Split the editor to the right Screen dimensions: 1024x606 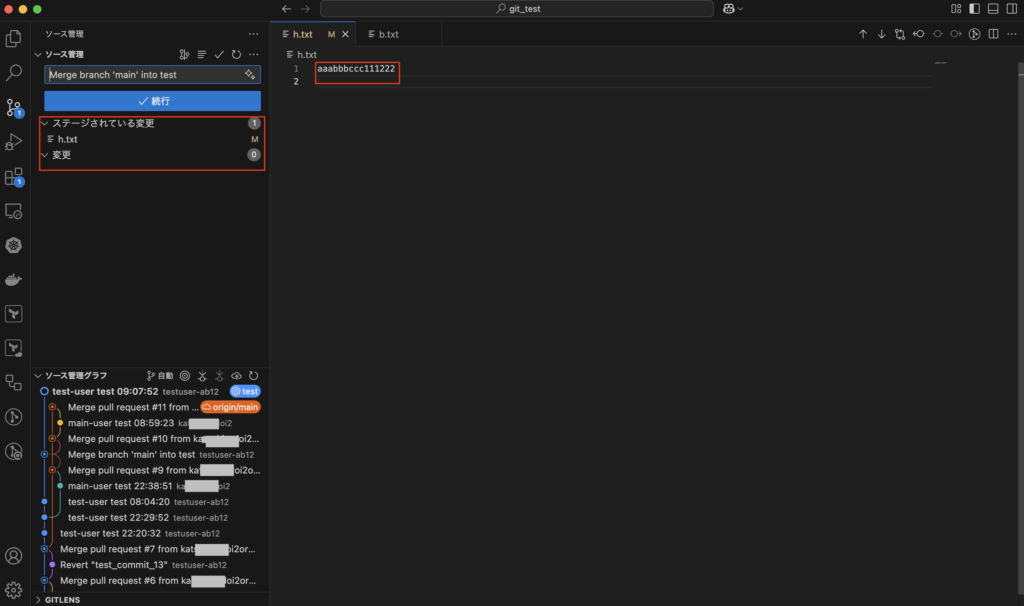[x=993, y=34]
